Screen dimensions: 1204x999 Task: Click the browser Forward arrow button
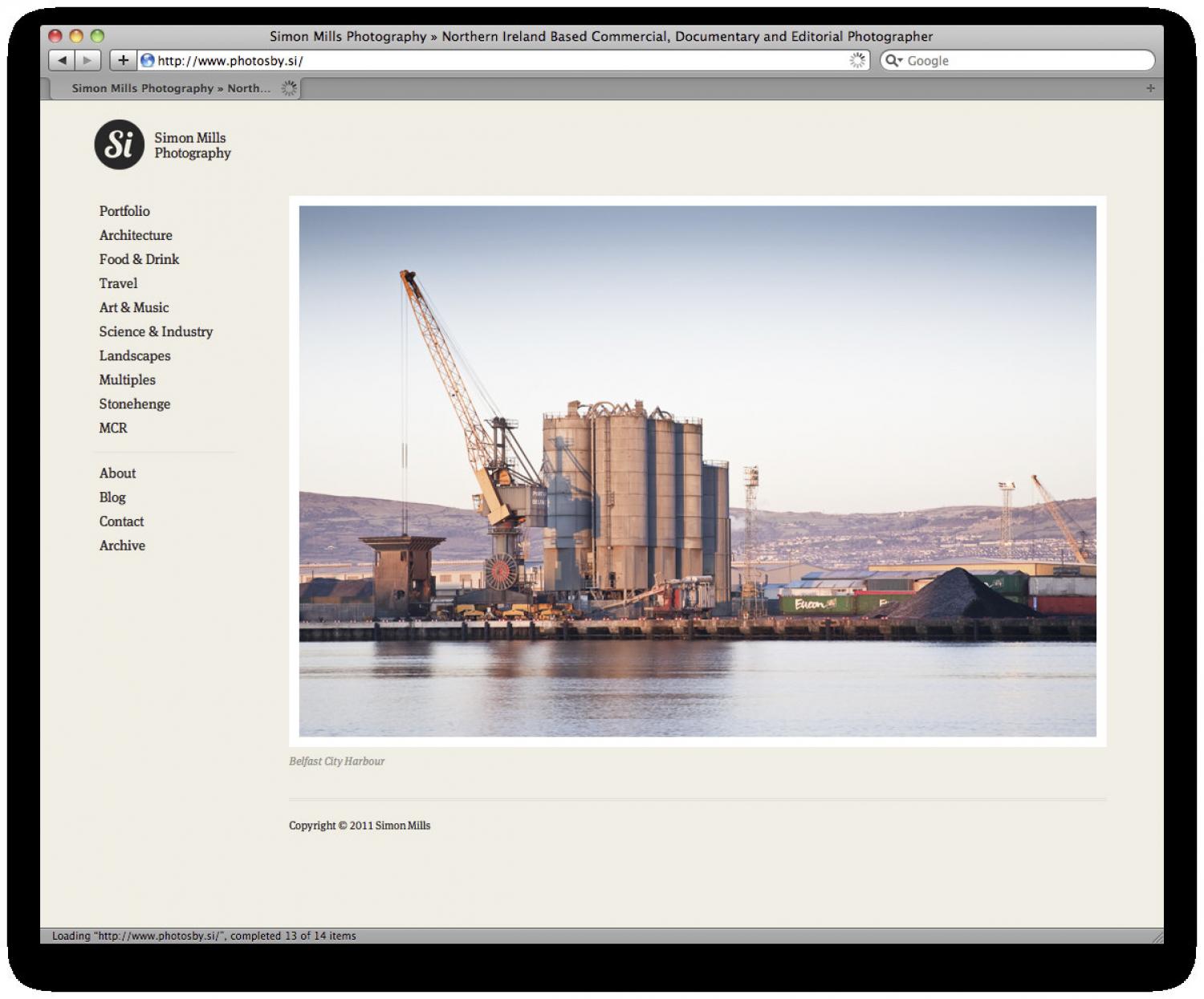point(87,60)
